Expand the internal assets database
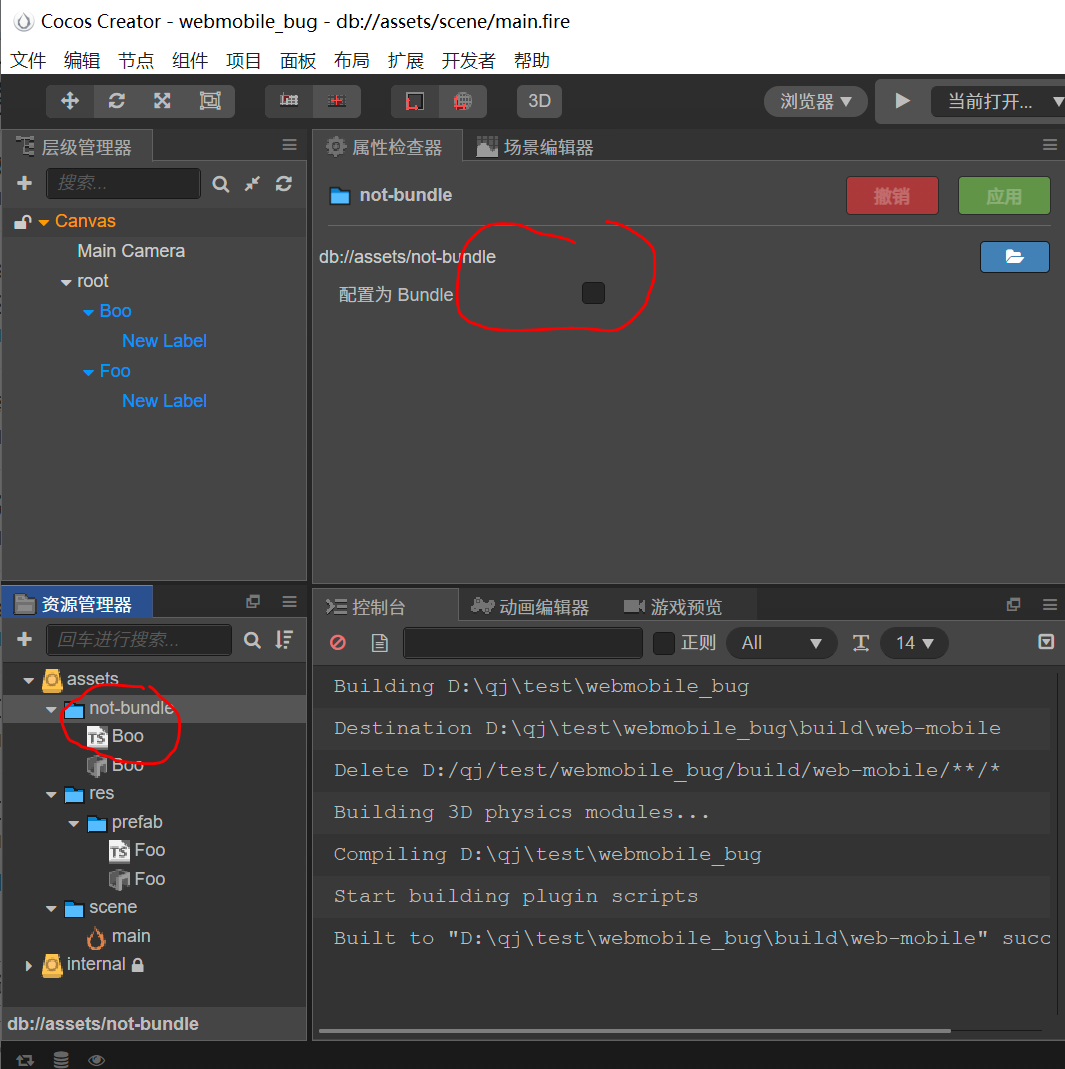The image size is (1065, 1069). pos(28,965)
